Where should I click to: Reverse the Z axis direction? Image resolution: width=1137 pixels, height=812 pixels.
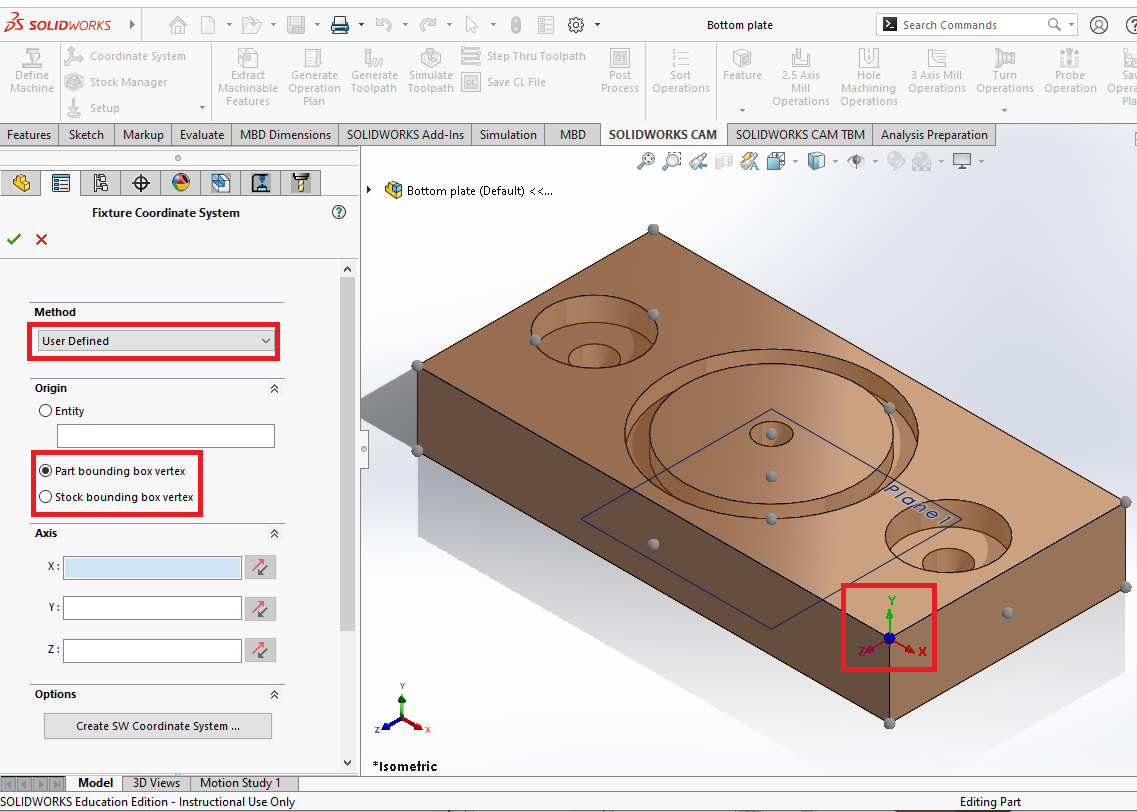click(260, 650)
